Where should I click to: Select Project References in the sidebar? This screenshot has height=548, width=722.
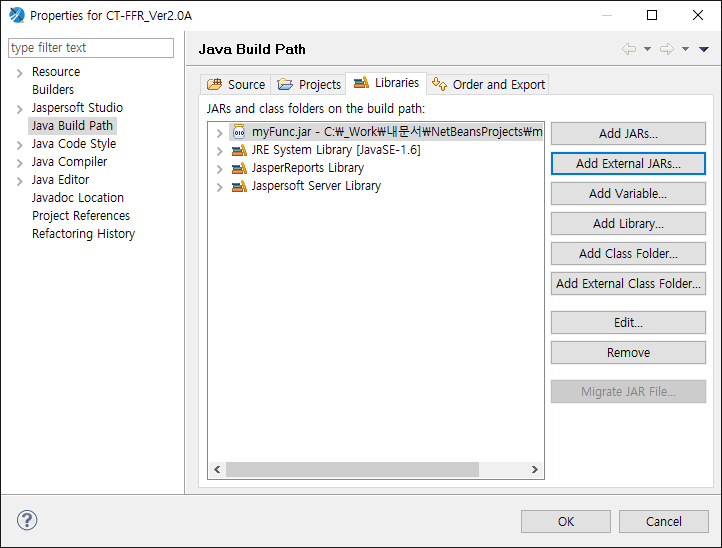click(x=81, y=216)
